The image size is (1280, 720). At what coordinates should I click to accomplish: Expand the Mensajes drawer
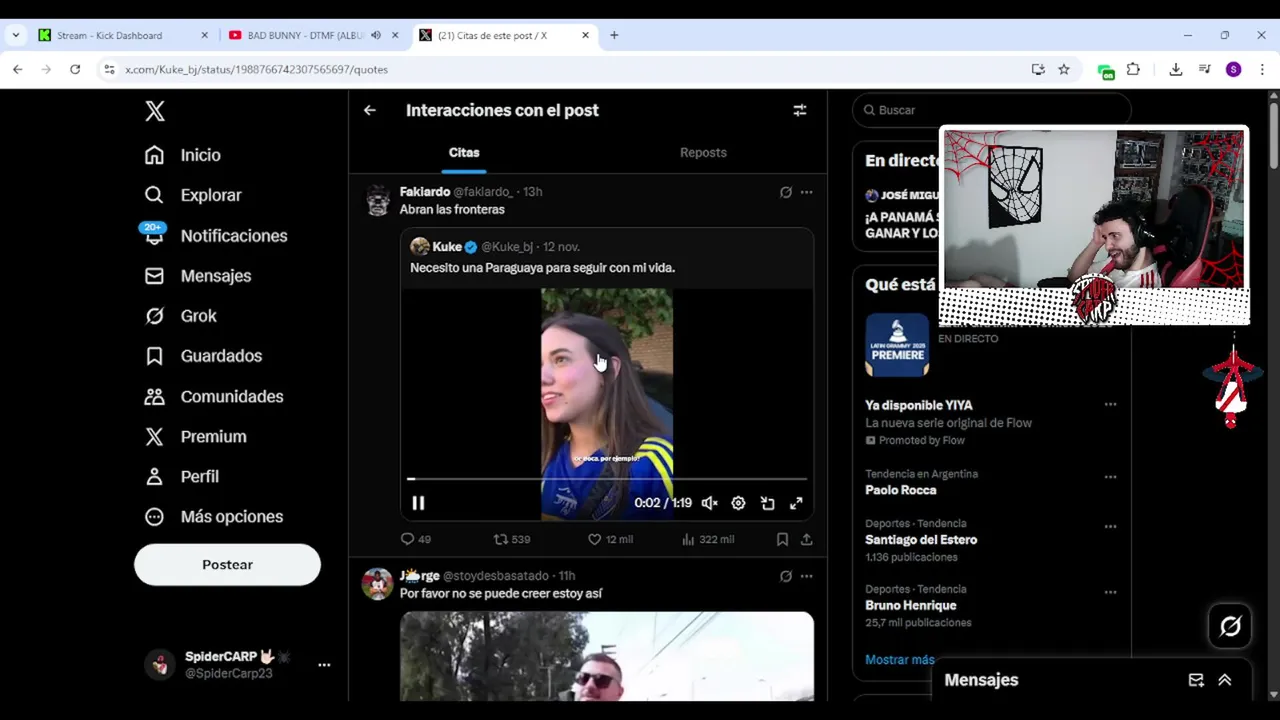(1225, 680)
